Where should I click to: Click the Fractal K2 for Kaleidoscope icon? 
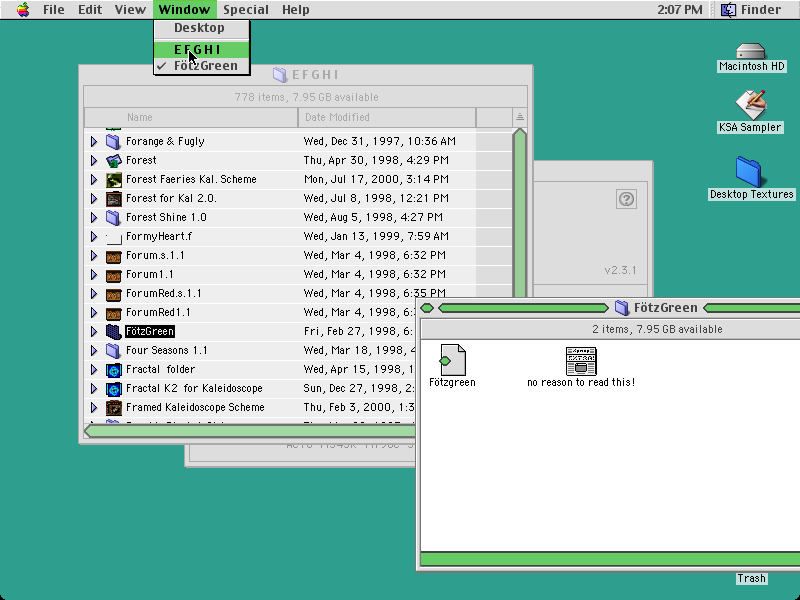point(113,389)
